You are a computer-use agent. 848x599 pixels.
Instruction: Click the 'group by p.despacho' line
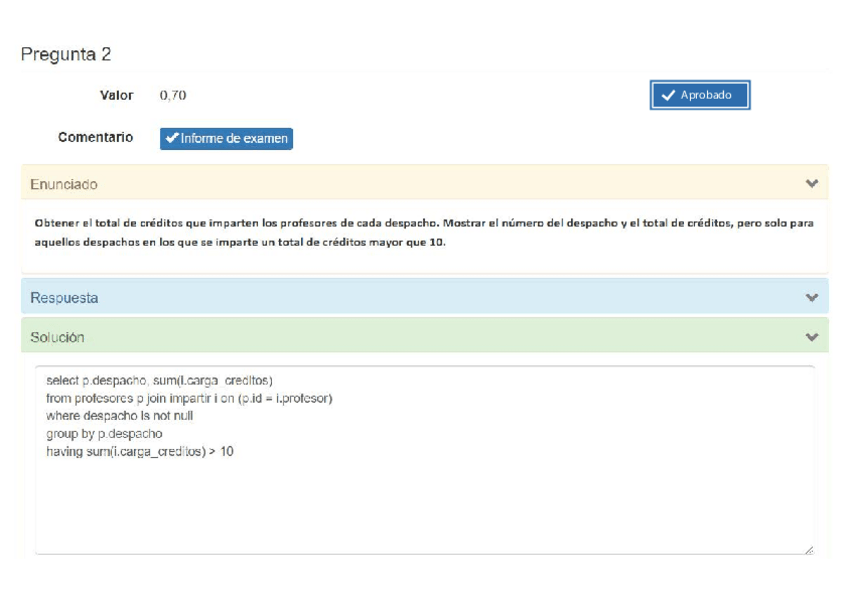click(104, 434)
